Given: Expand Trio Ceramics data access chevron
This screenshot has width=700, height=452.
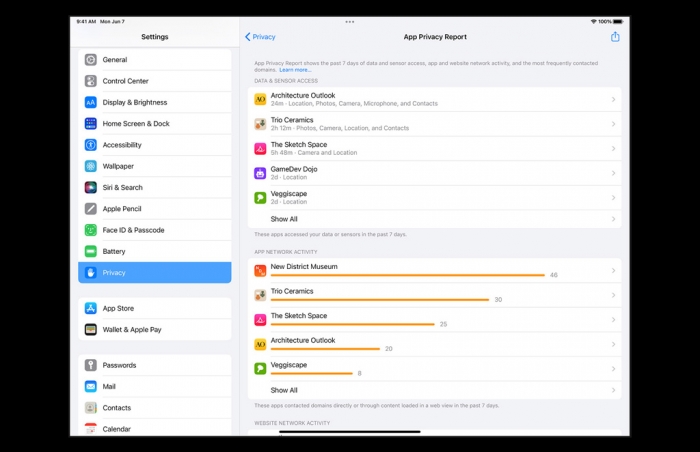Looking at the screenshot, I should [613, 124].
